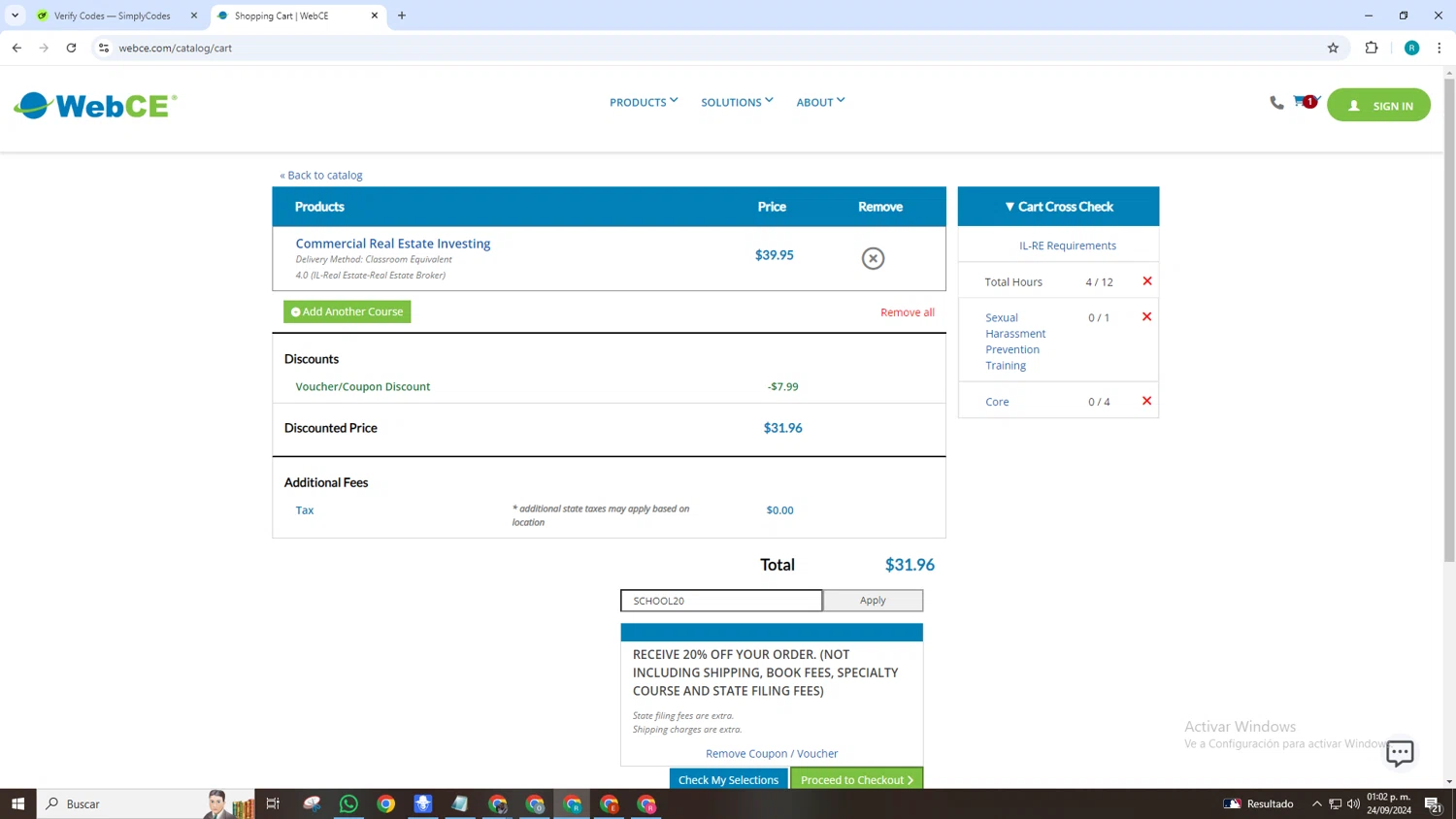Go back in browser history
Image resolution: width=1456 pixels, height=819 pixels.
[17, 48]
